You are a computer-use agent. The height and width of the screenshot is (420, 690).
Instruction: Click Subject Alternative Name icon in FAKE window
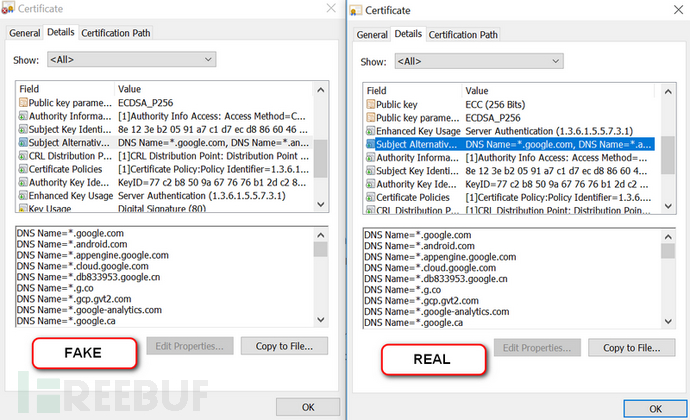[x=23, y=143]
